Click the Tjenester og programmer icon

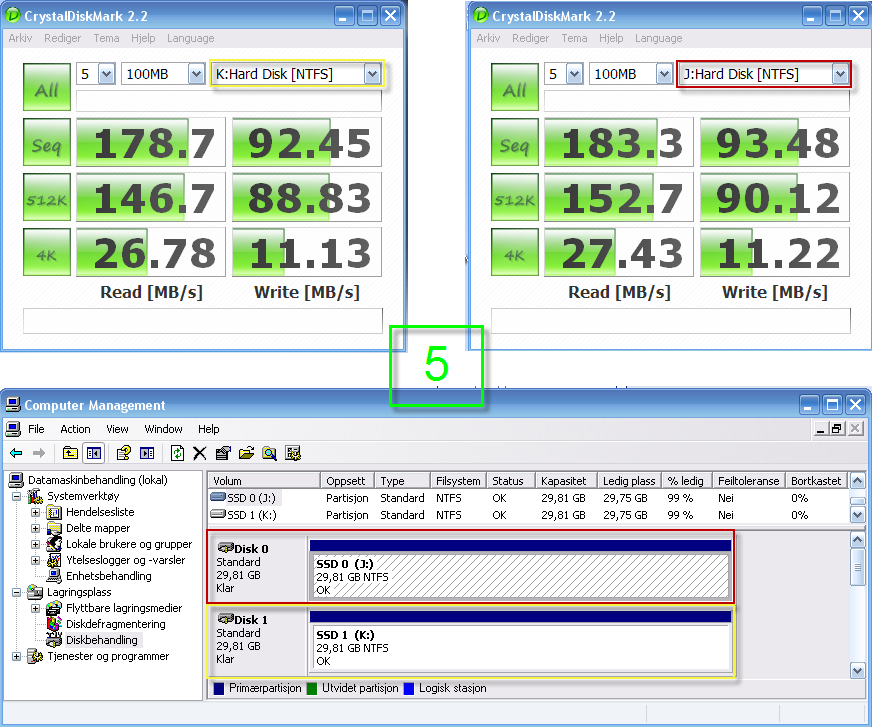pos(35,656)
